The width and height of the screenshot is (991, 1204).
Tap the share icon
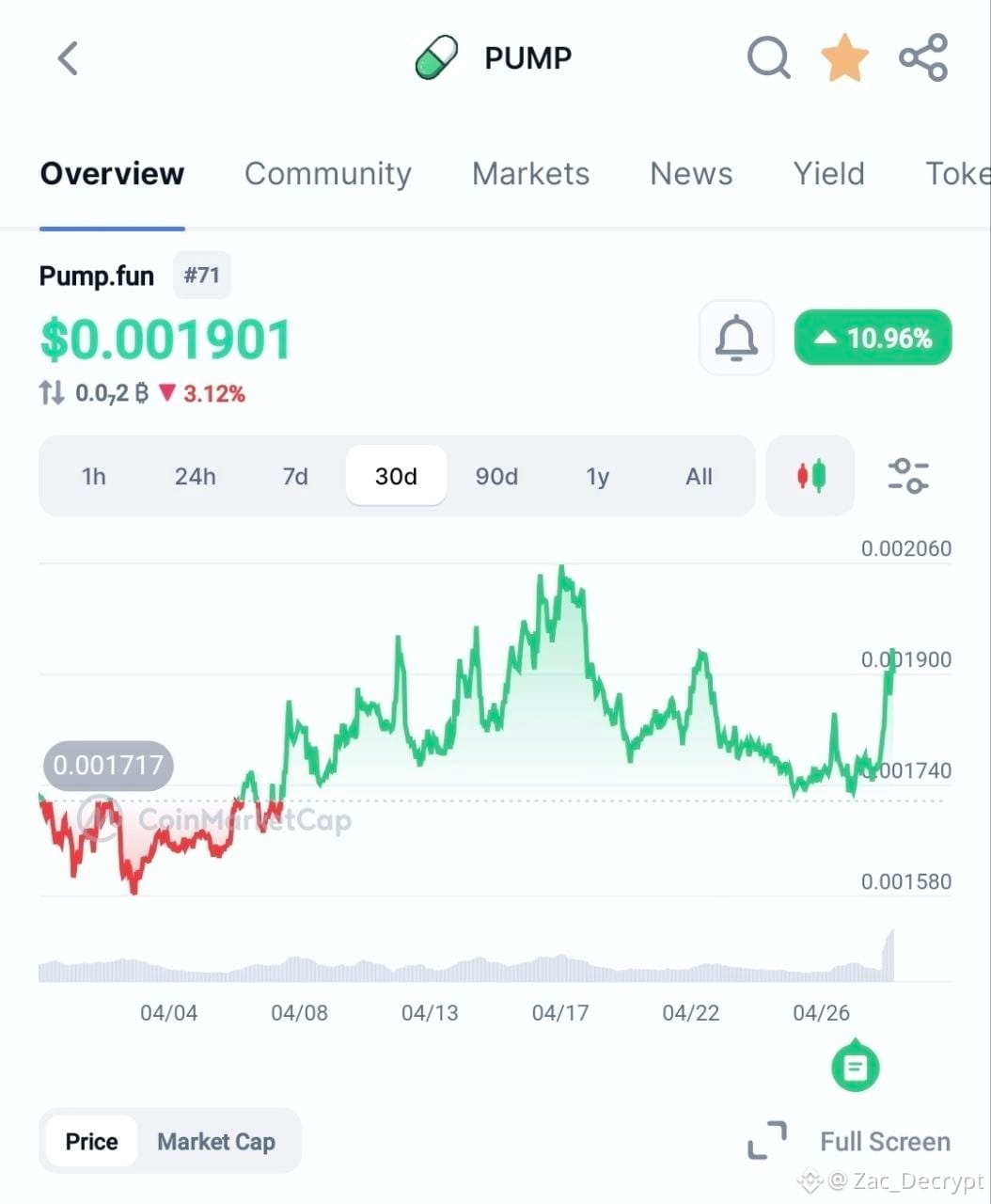coord(923,58)
